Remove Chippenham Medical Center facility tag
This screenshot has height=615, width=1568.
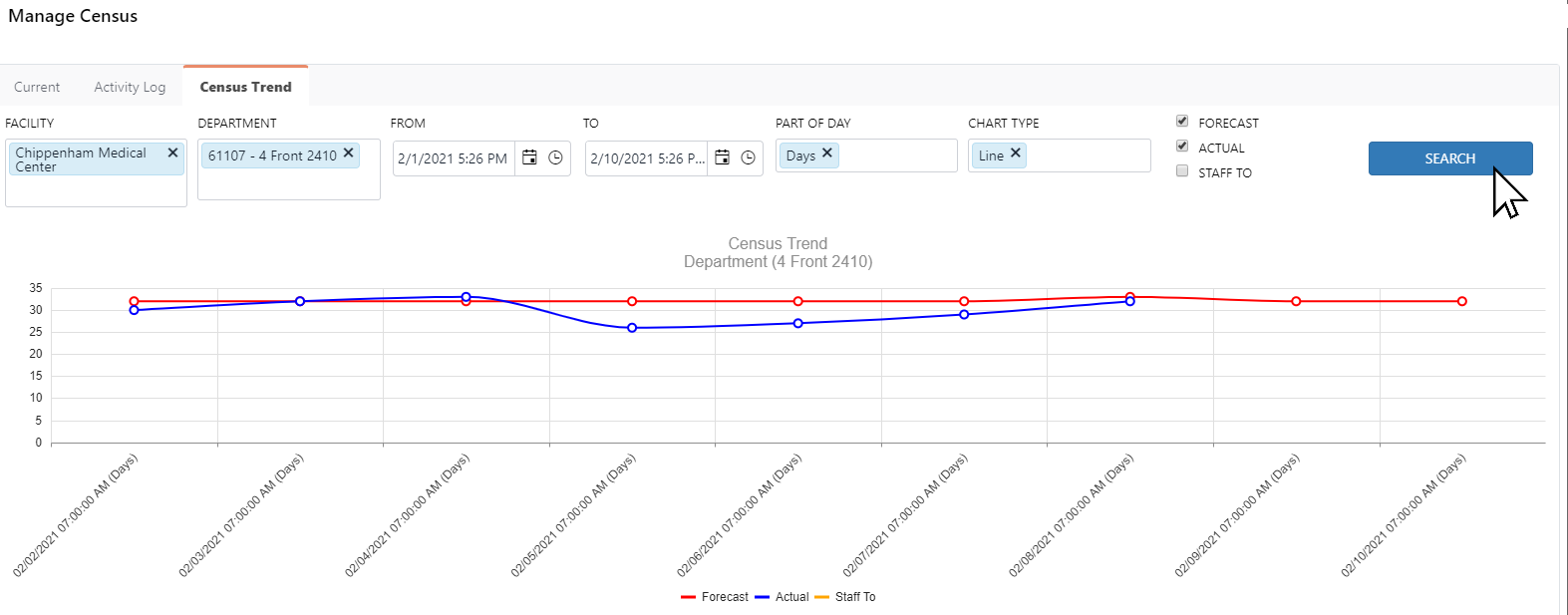172,153
